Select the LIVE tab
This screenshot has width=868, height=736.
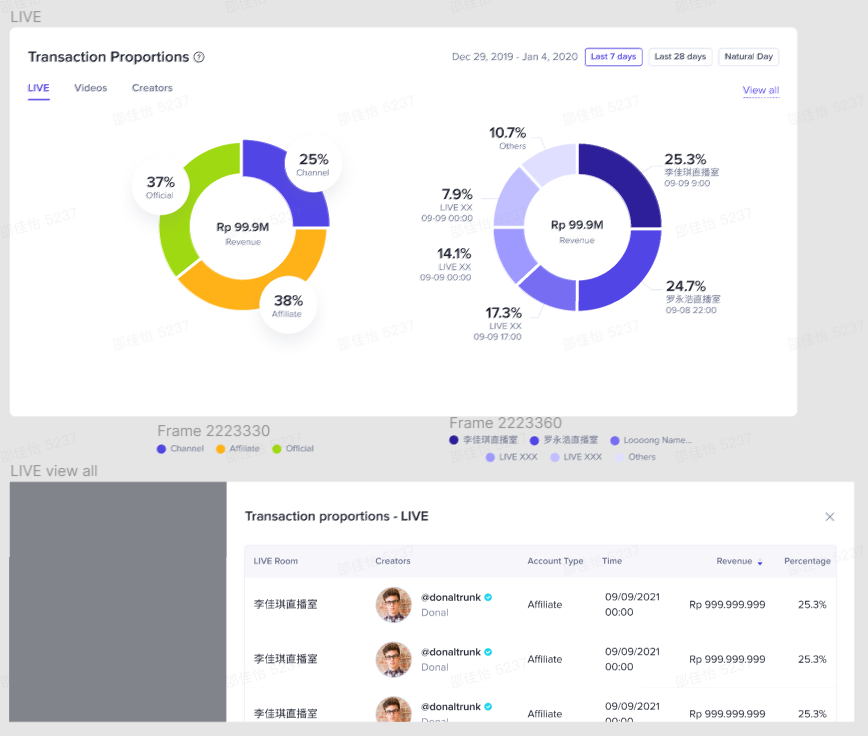(38, 88)
